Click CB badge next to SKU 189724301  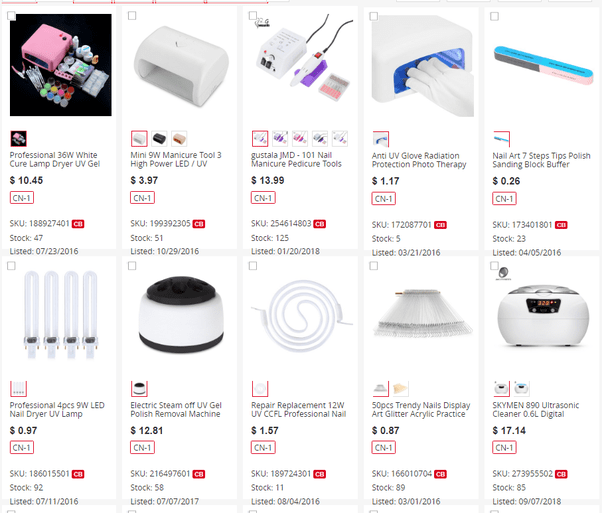(x=319, y=474)
